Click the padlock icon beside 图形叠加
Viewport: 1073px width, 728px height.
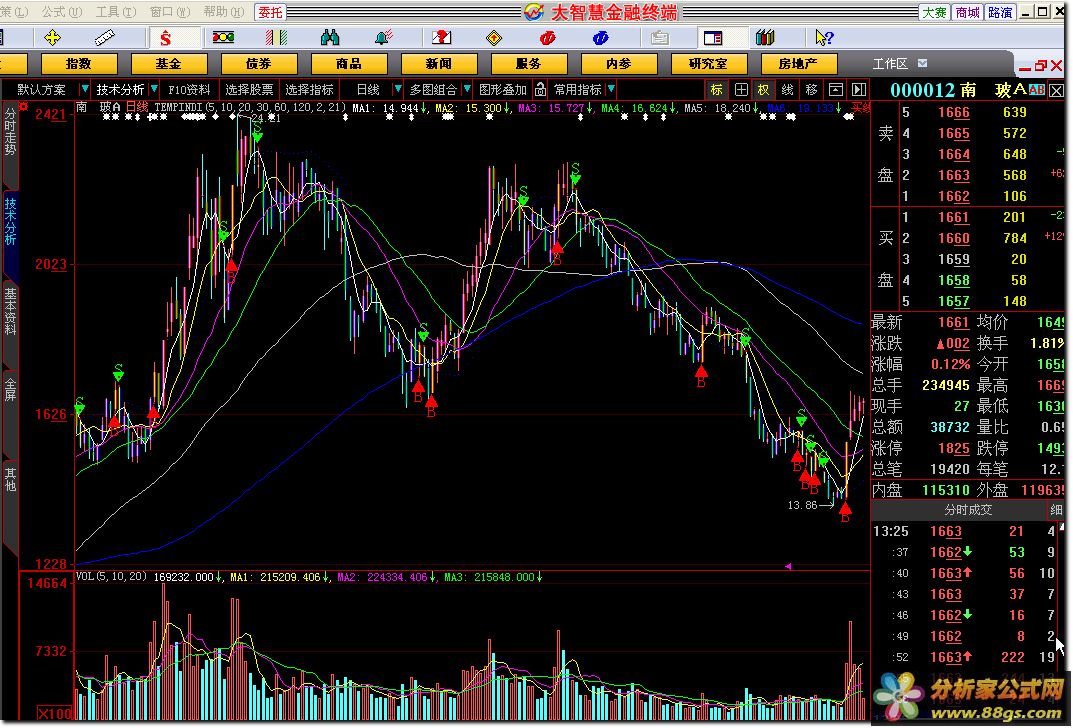pyautogui.click(x=541, y=89)
